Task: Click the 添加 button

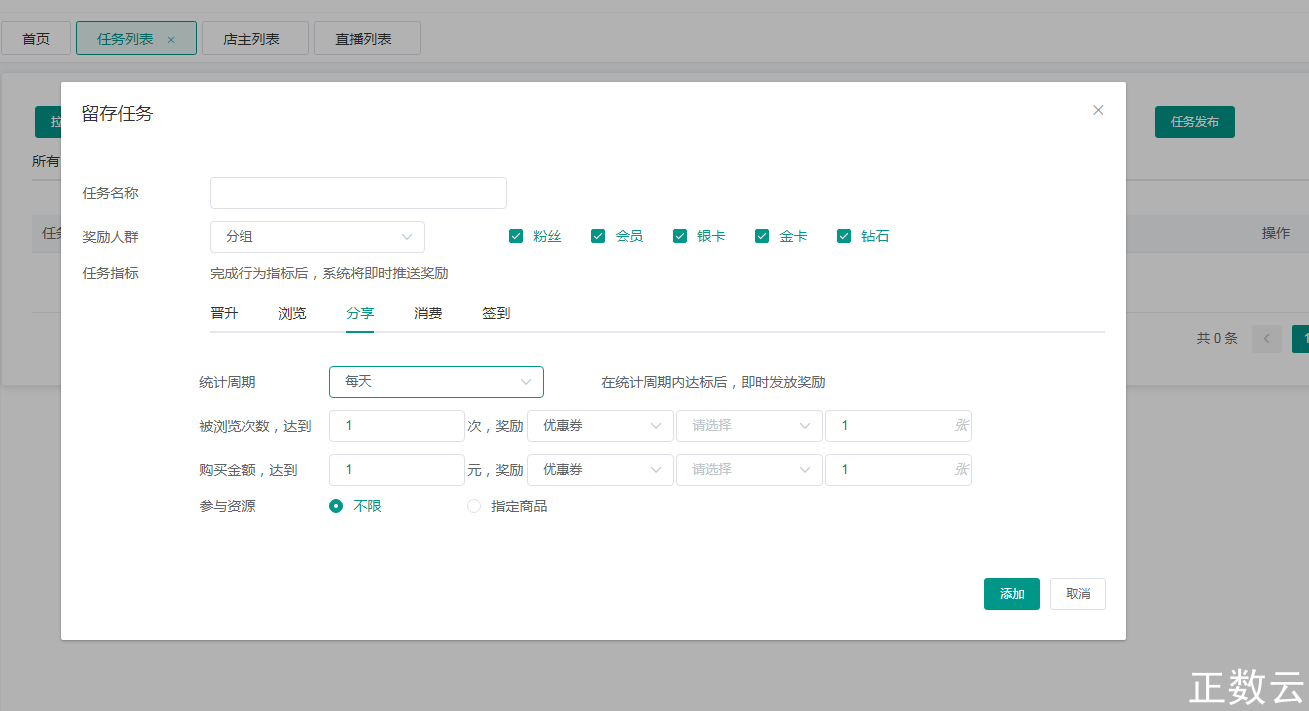Action: pos(1012,594)
